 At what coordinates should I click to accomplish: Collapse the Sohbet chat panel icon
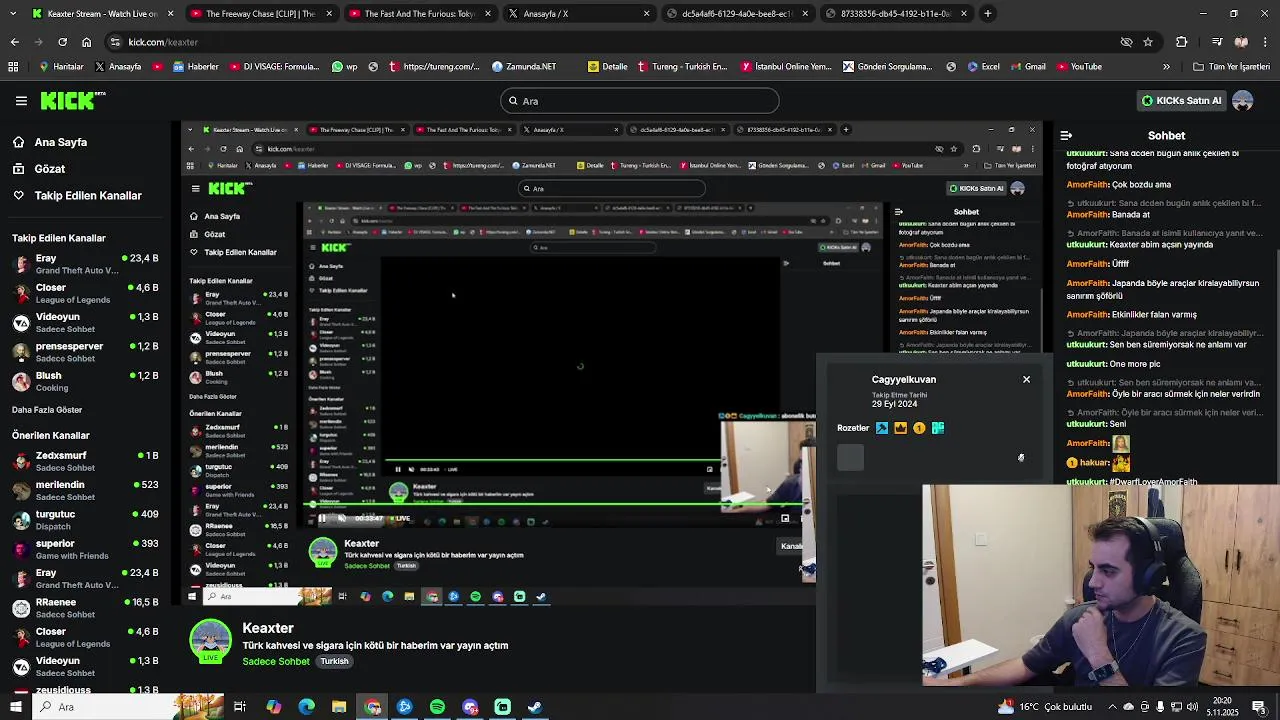(1066, 135)
